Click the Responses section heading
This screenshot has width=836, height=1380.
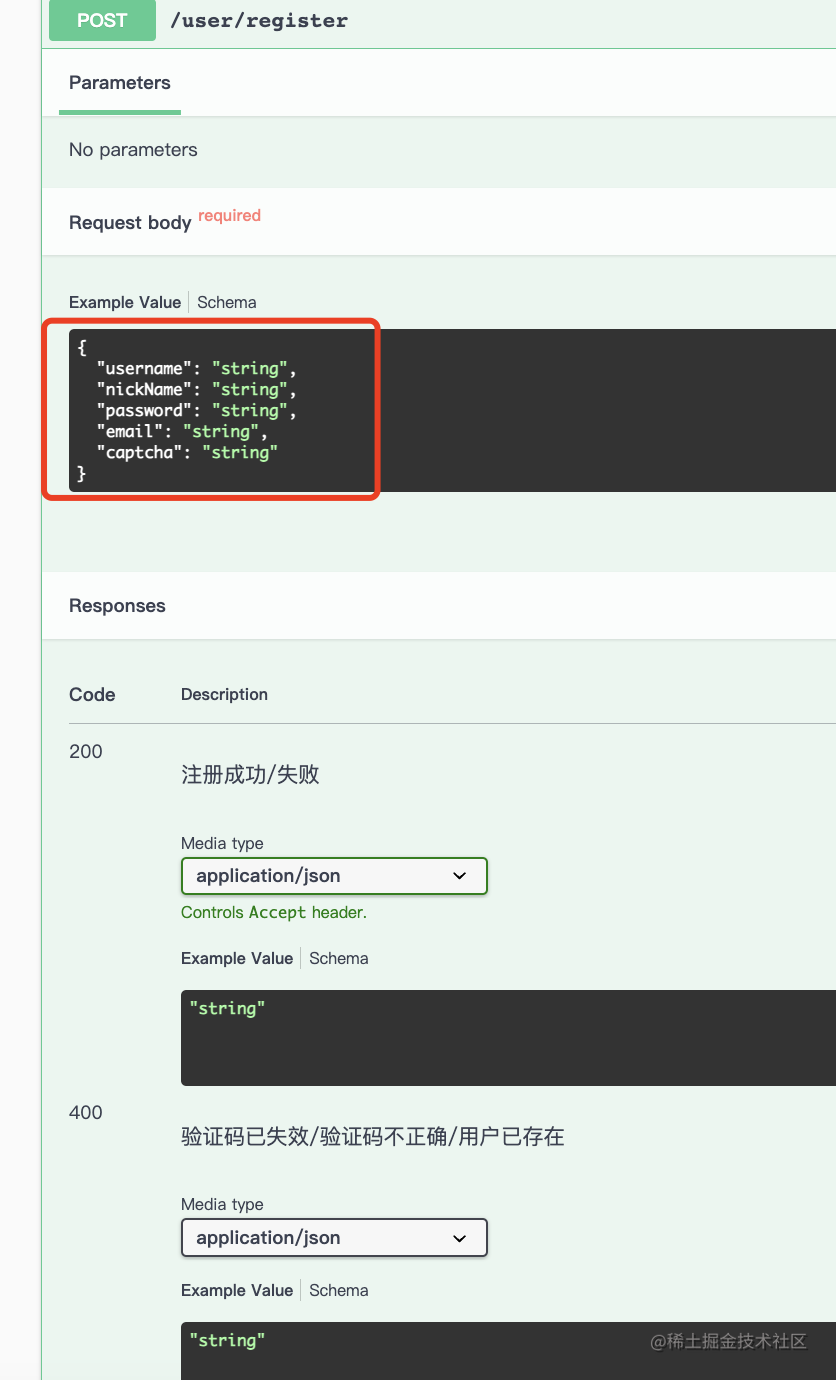point(117,606)
